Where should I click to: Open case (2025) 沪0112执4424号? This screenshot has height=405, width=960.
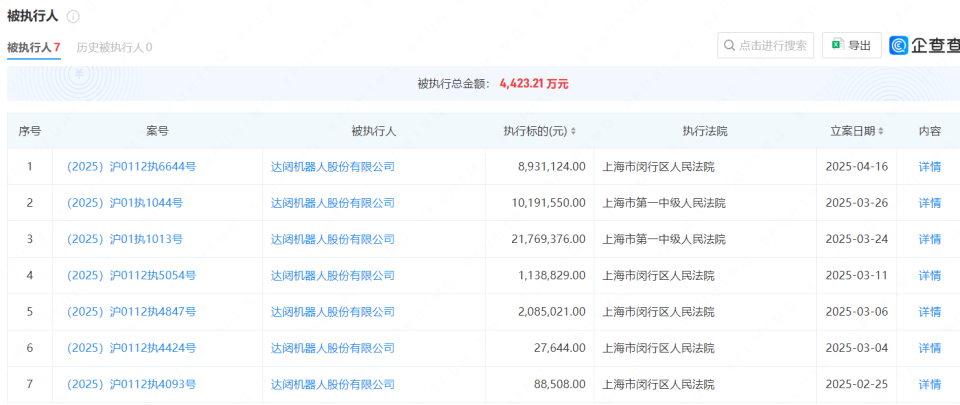click(x=131, y=348)
